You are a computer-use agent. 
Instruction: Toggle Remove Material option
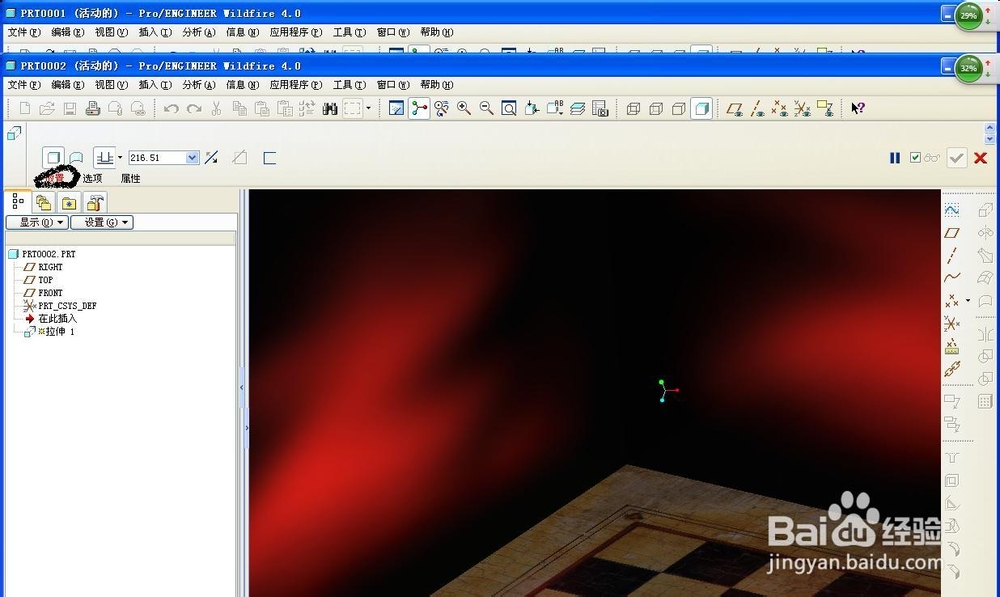[x=239, y=158]
